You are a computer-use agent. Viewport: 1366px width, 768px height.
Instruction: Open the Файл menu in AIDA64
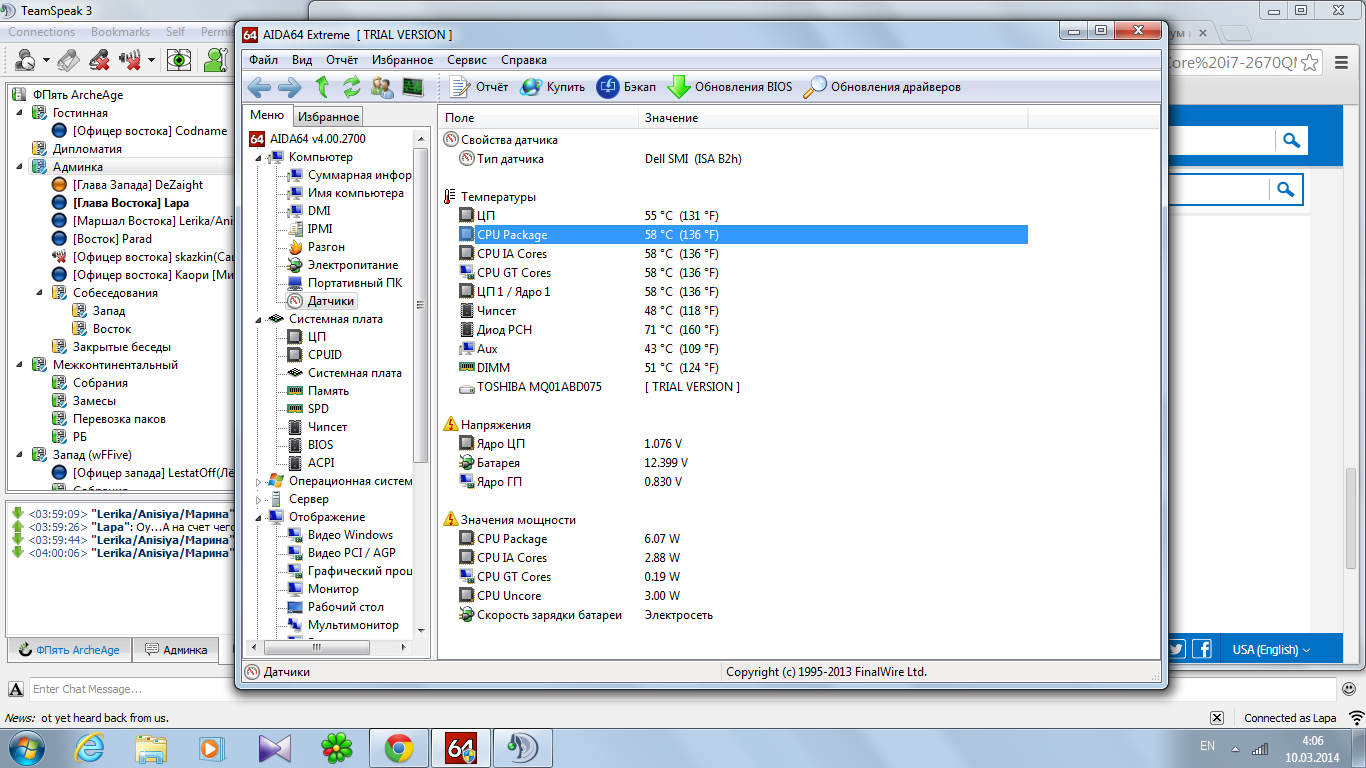click(x=264, y=60)
